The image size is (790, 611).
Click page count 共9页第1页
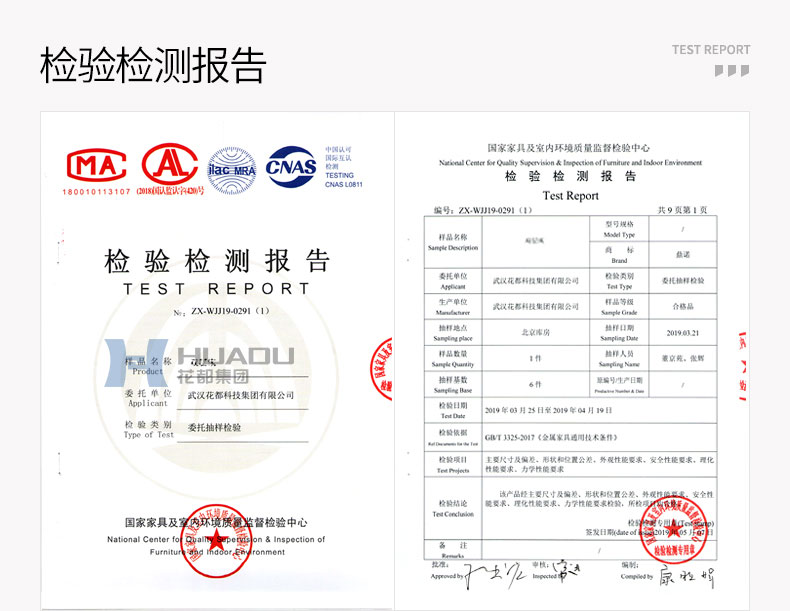(x=682, y=210)
